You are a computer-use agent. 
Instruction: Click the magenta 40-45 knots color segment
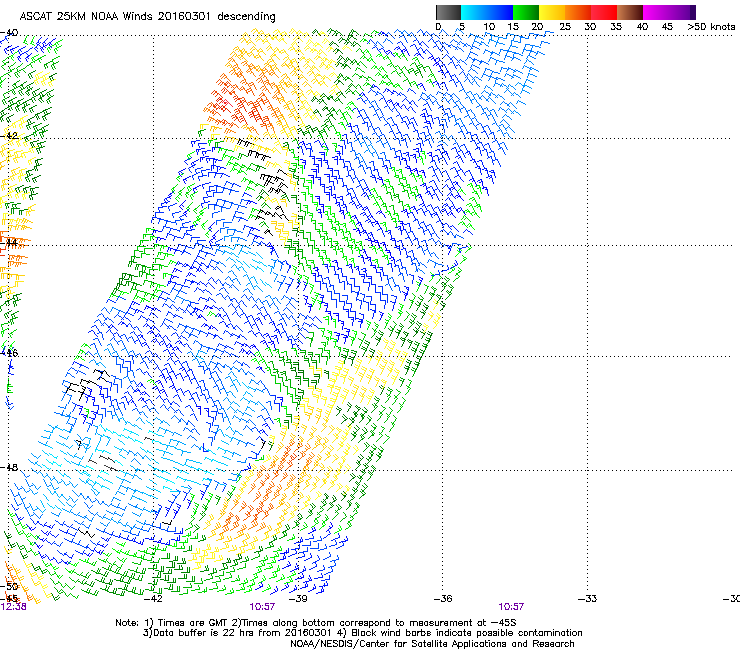point(656,12)
